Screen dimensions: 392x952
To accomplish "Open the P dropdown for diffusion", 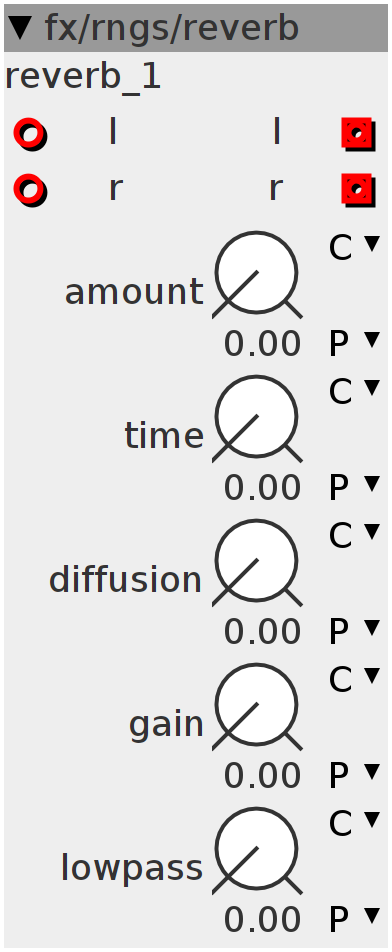I will pyautogui.click(x=354, y=631).
